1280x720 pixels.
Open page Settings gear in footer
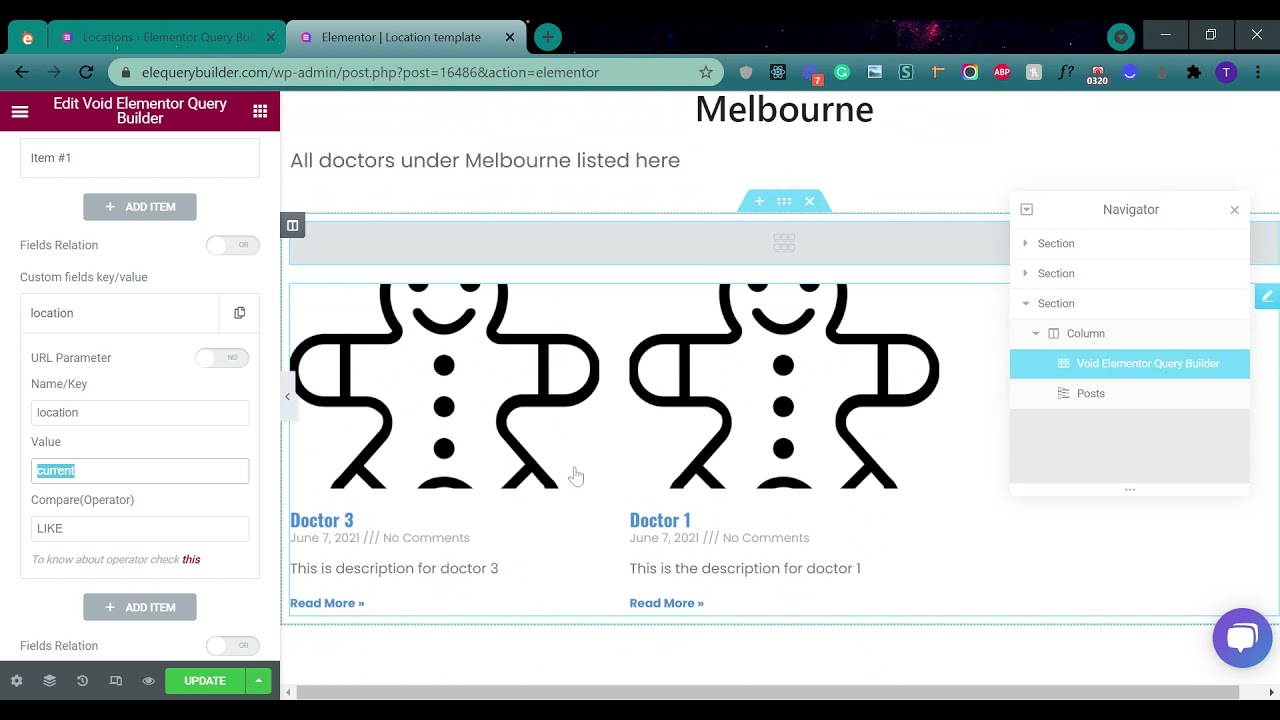click(16, 681)
